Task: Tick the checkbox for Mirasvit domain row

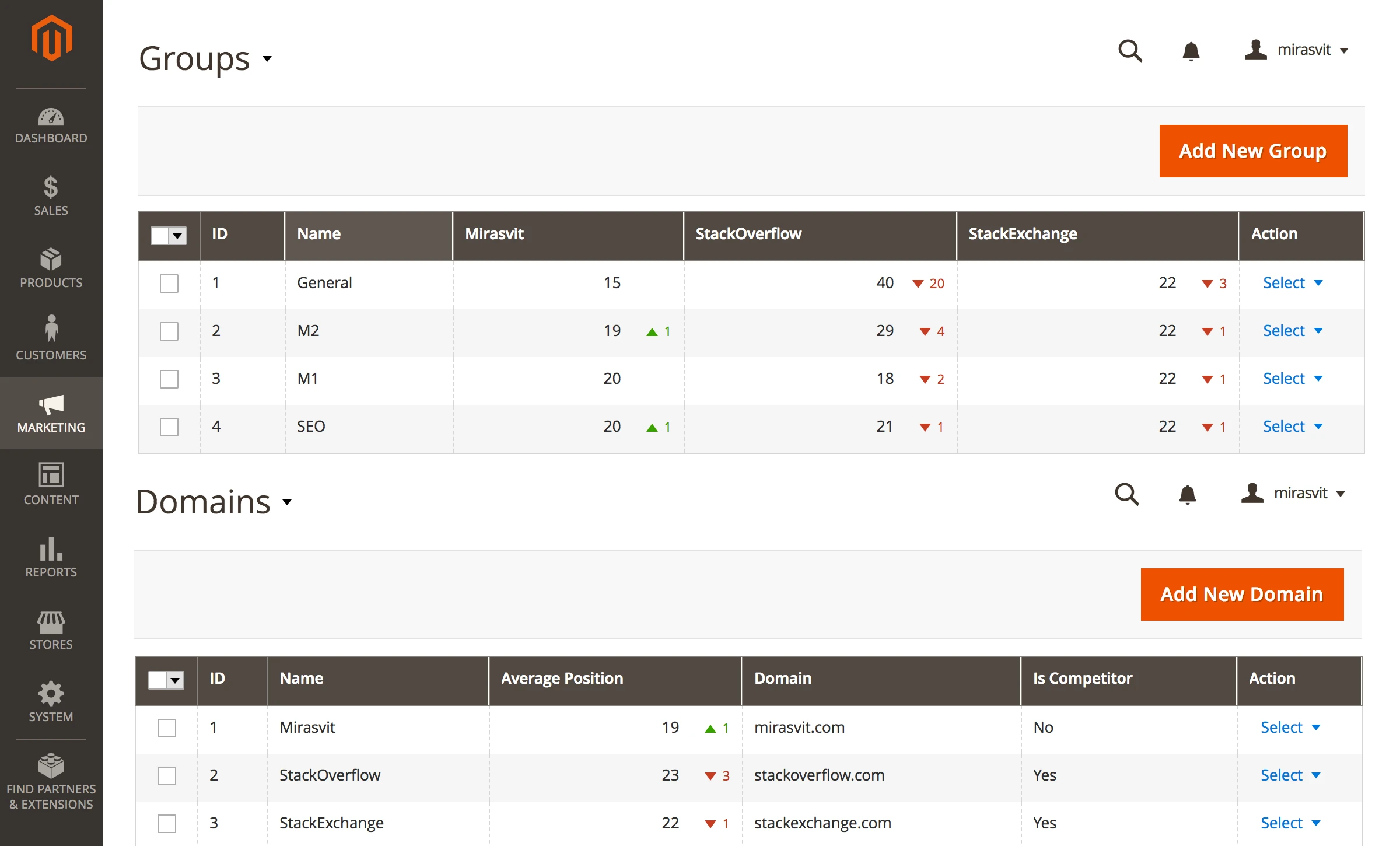Action: (167, 728)
